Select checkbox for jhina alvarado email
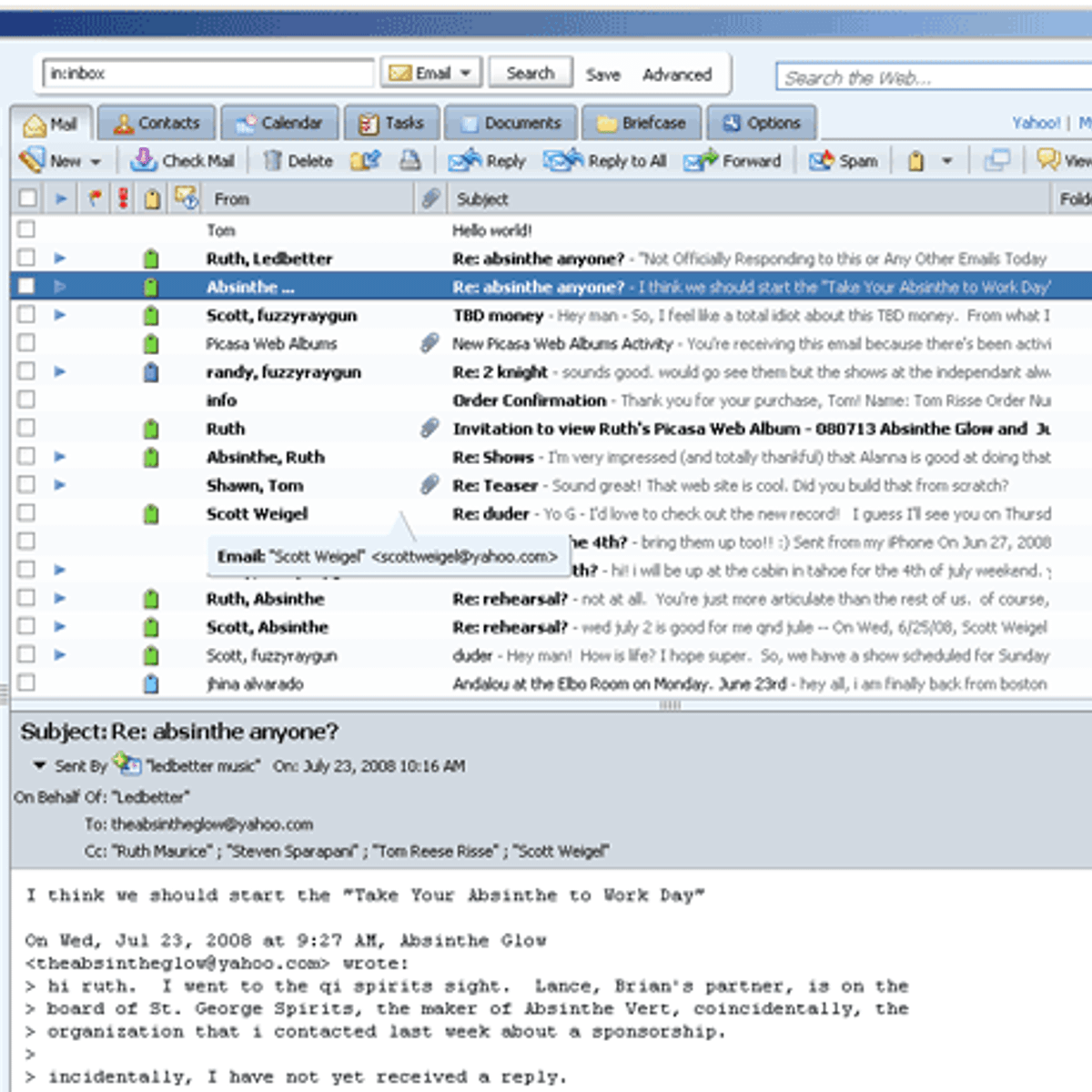This screenshot has height=1092, width=1092. click(26, 682)
